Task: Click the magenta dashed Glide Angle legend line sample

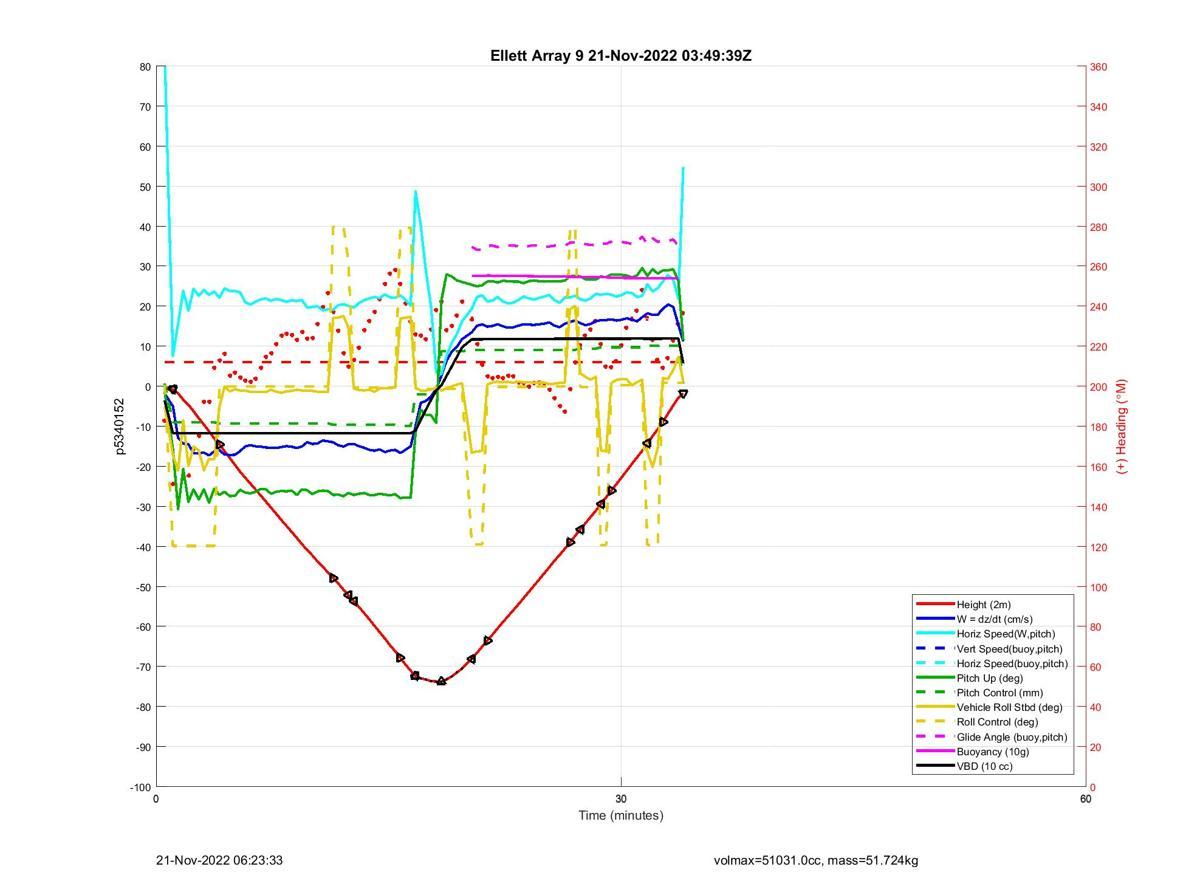Action: (934, 737)
